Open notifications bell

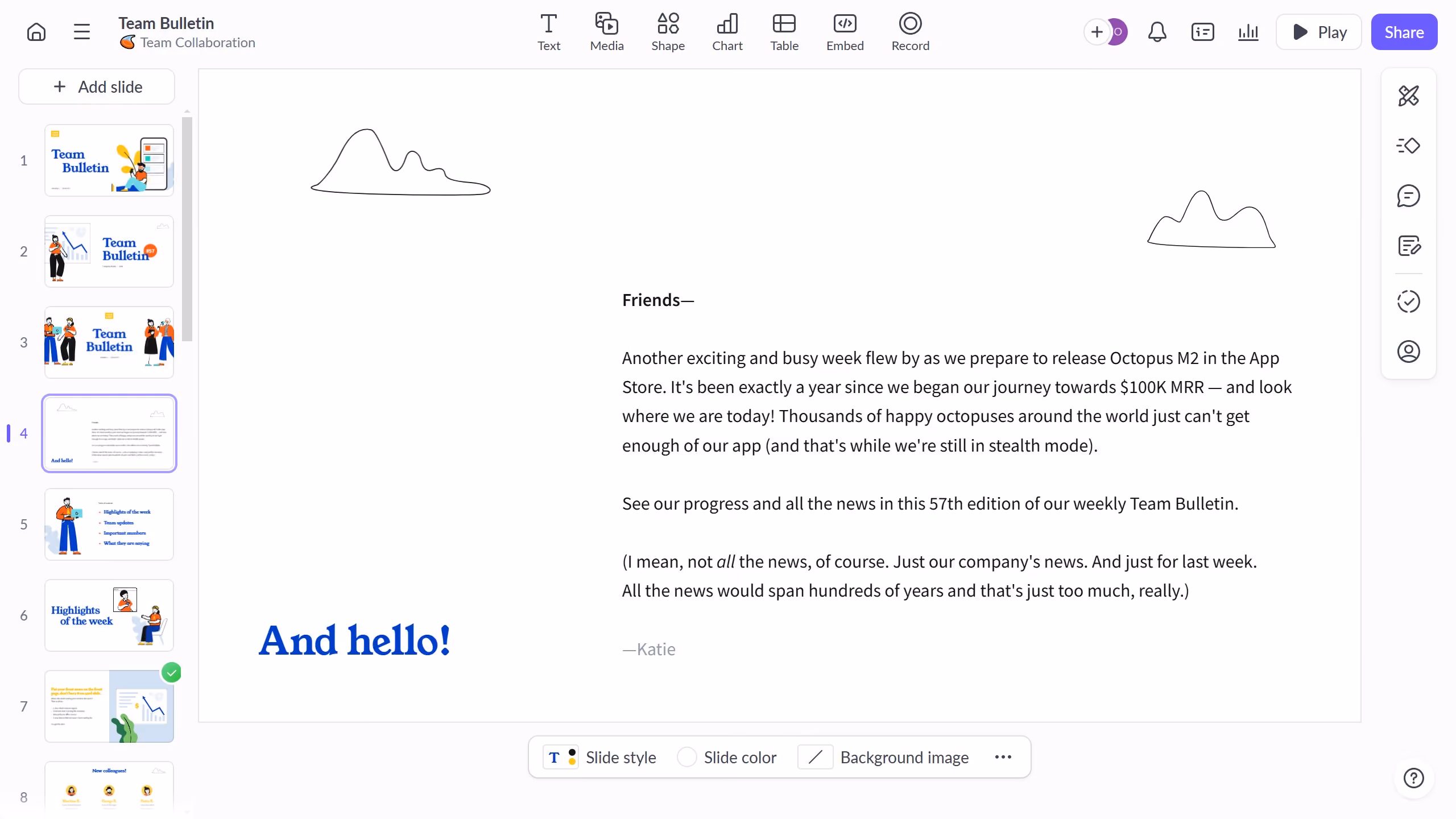[1157, 32]
